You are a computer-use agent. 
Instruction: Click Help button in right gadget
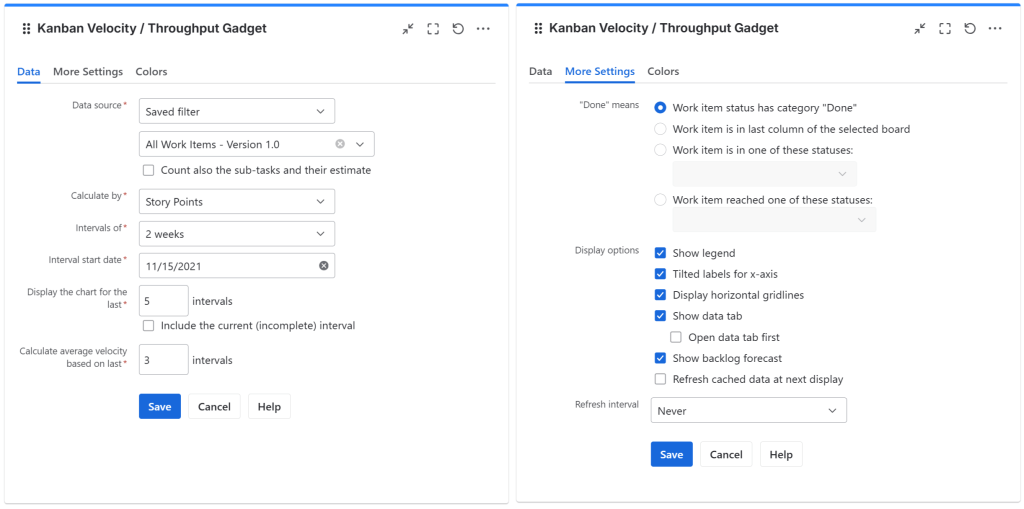click(781, 455)
